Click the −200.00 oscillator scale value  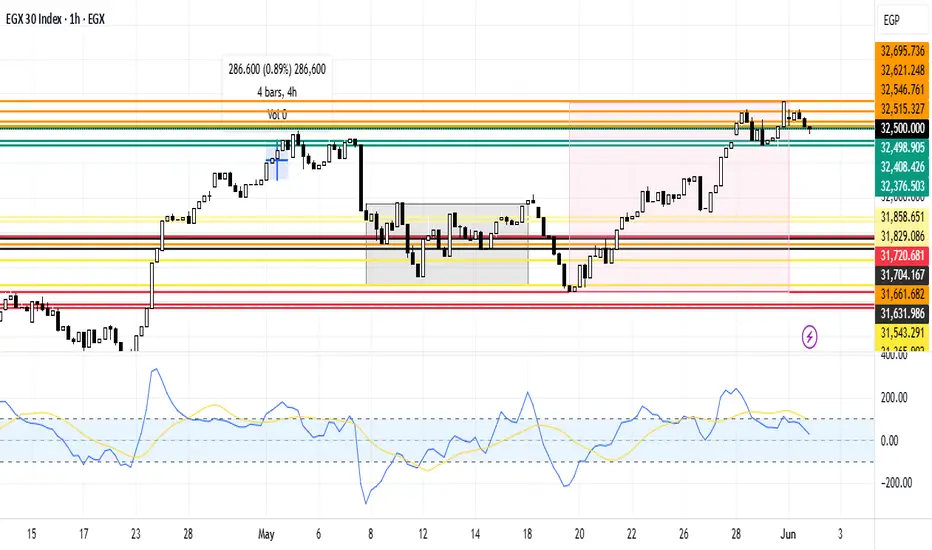895,483
